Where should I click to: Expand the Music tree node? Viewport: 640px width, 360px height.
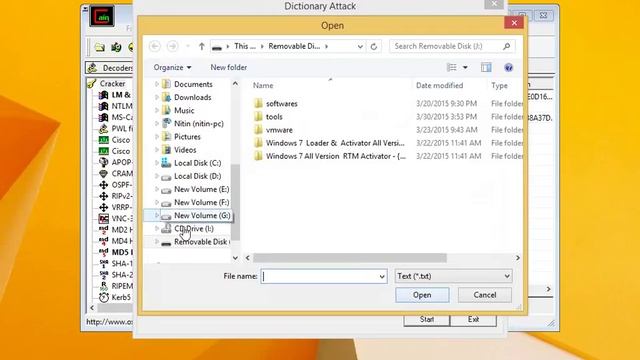(157, 110)
